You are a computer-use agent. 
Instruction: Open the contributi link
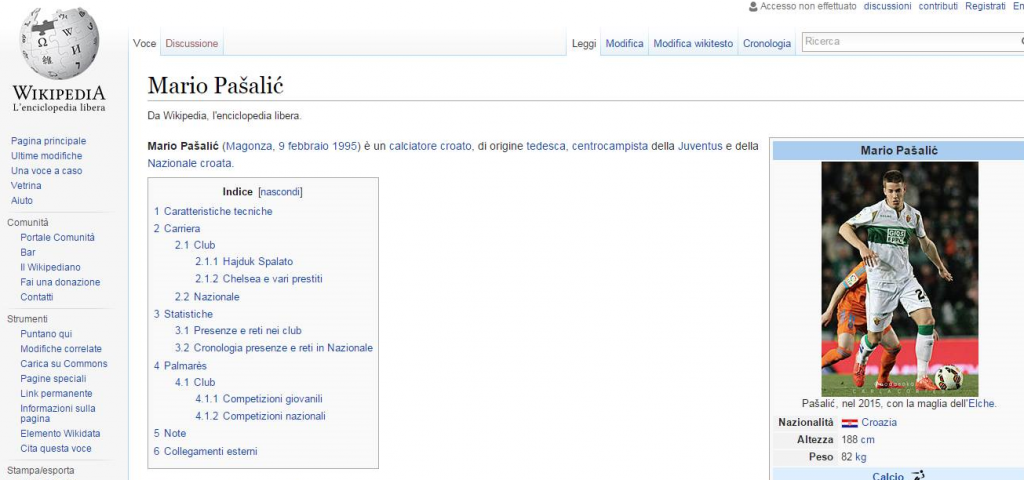[x=938, y=6]
